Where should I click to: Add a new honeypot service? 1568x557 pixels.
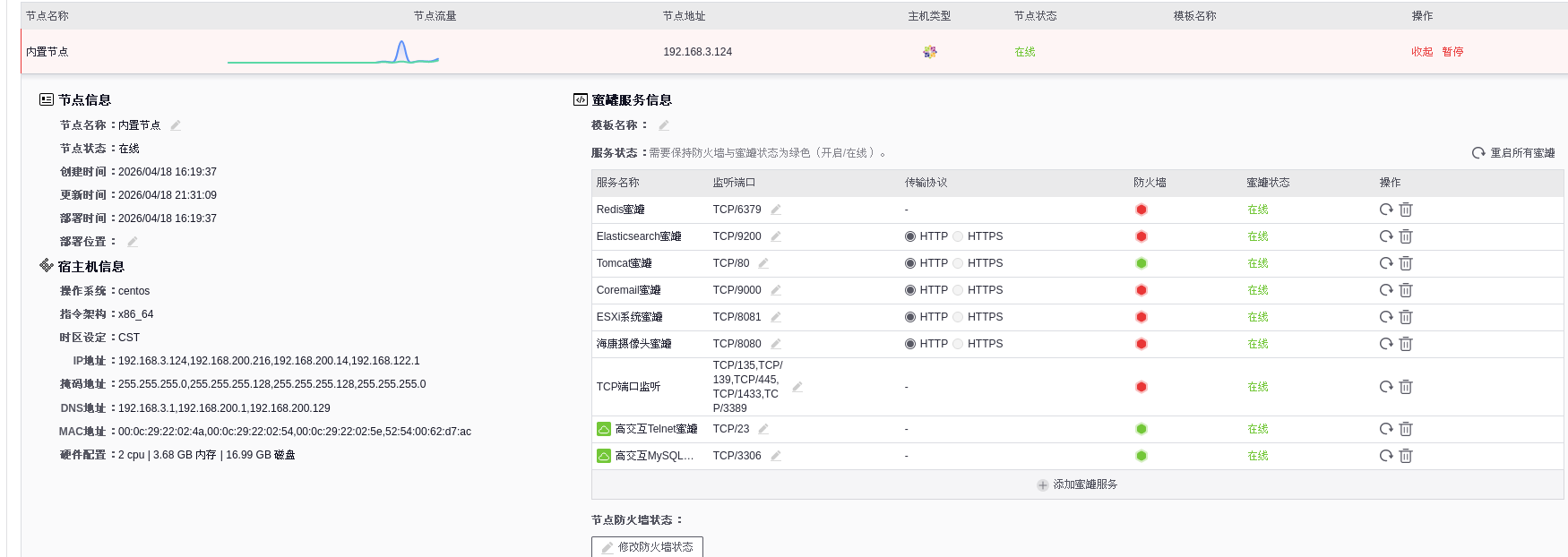tap(1077, 484)
